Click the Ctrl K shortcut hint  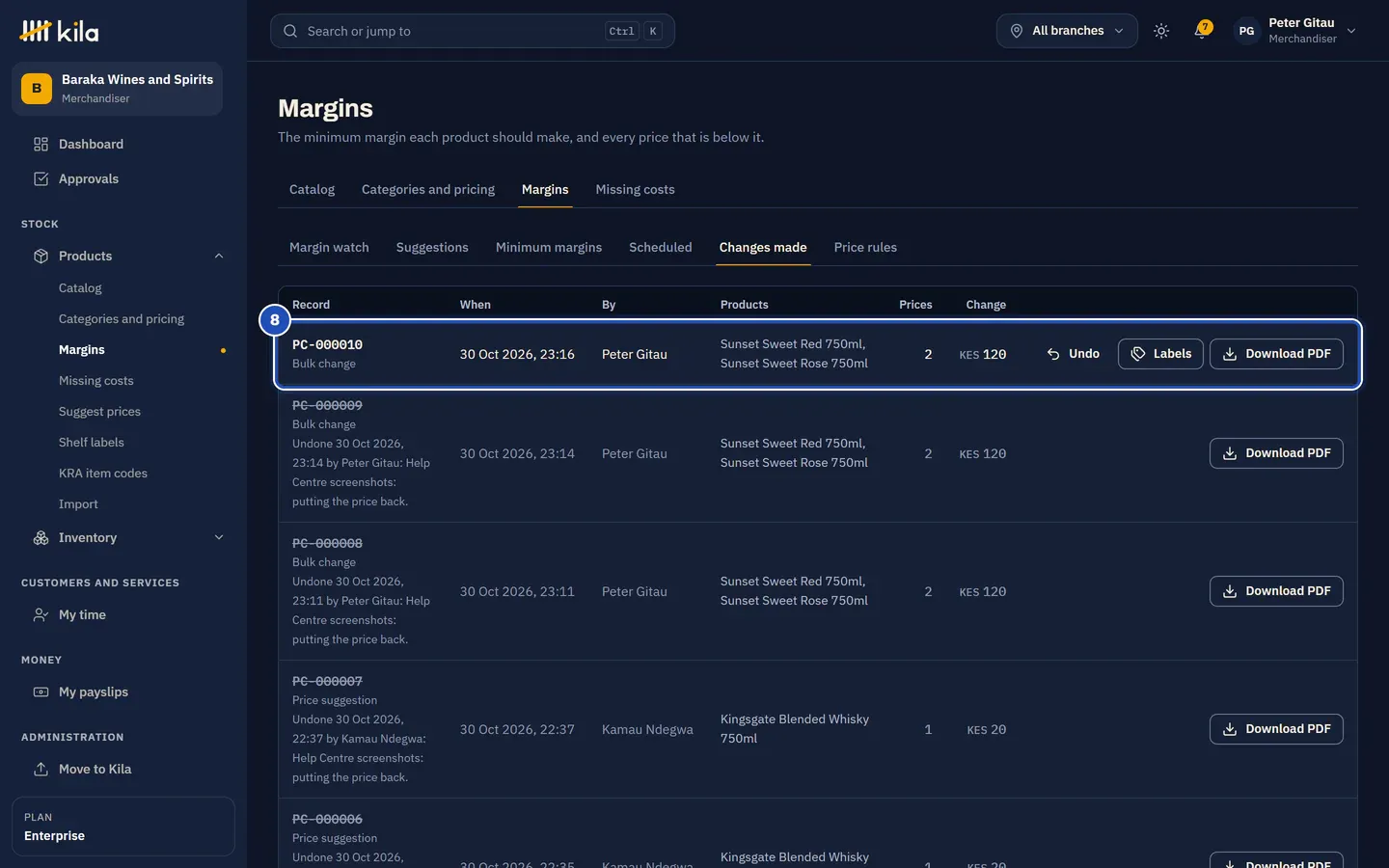(634, 31)
